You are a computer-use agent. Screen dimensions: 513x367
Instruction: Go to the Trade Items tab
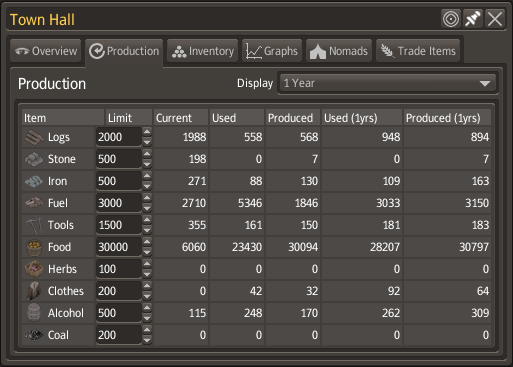(x=418, y=51)
